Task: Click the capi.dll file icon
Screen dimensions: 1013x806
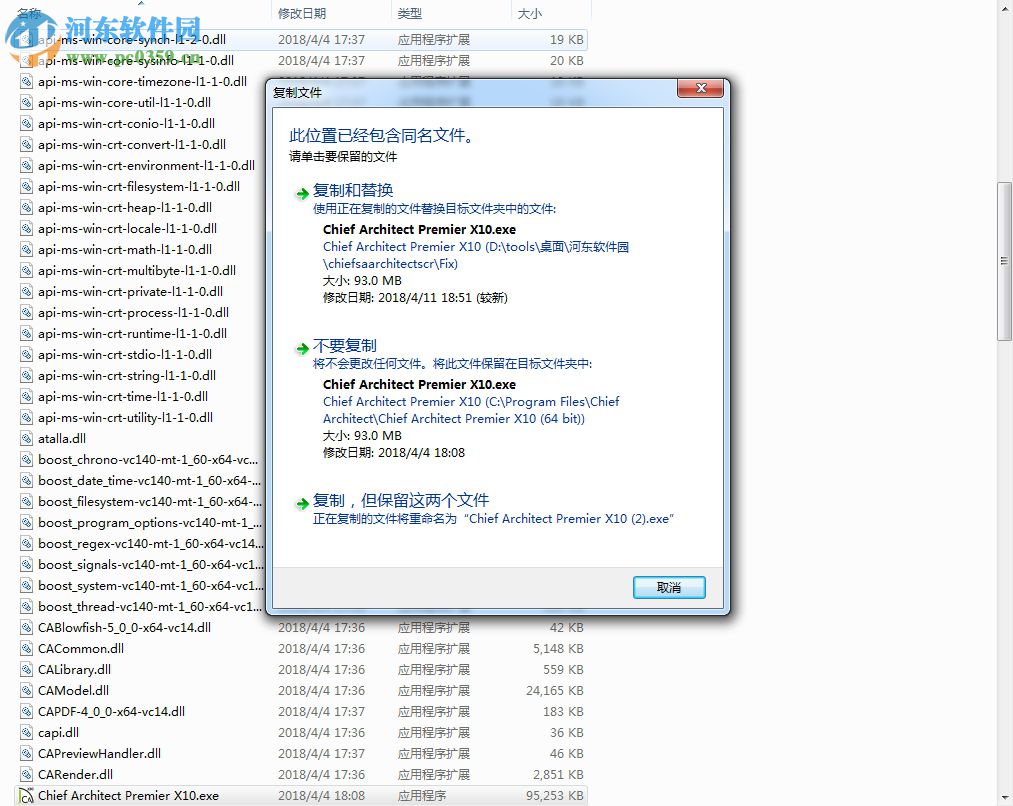Action: pos(25,732)
